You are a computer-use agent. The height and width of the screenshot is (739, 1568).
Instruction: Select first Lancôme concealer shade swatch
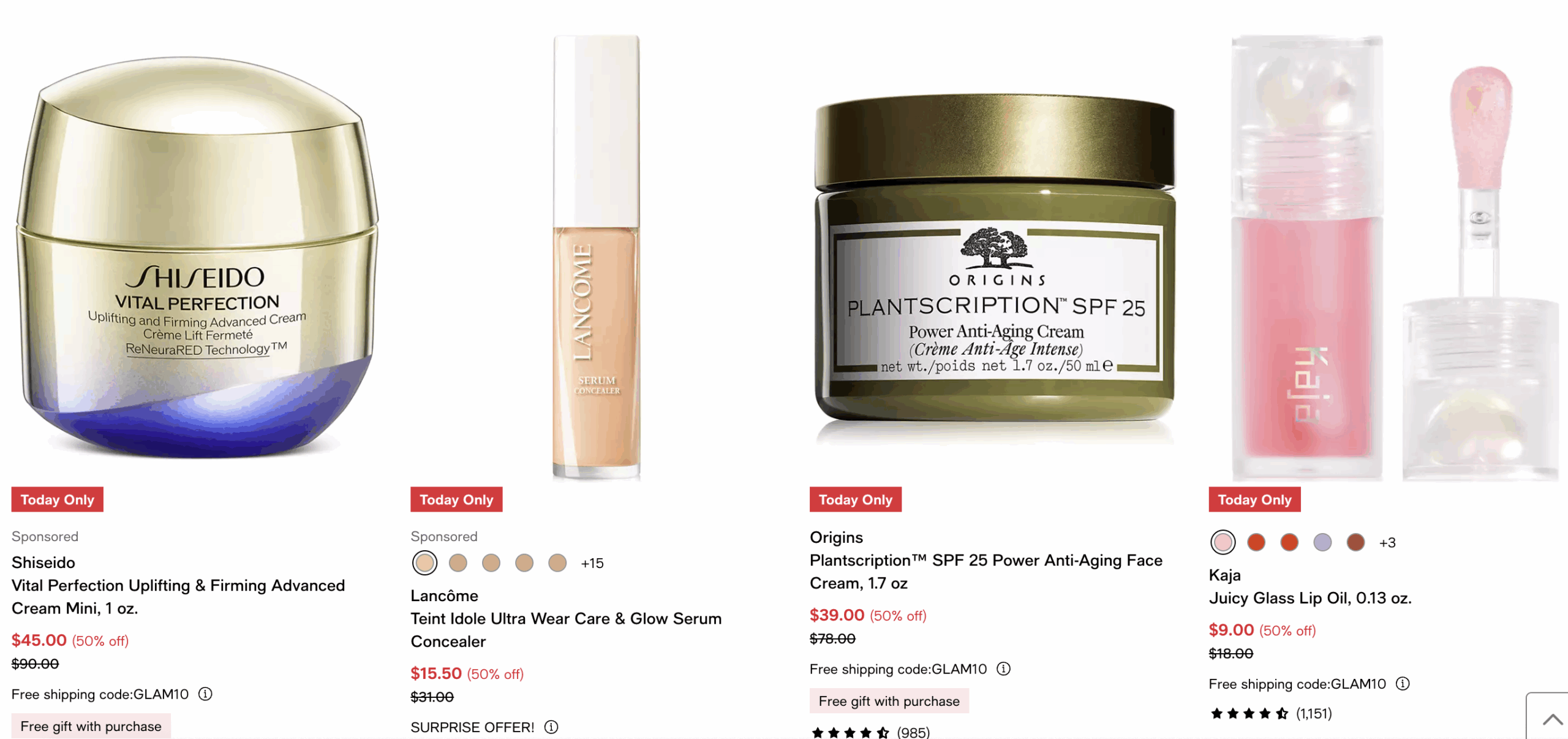click(x=424, y=563)
